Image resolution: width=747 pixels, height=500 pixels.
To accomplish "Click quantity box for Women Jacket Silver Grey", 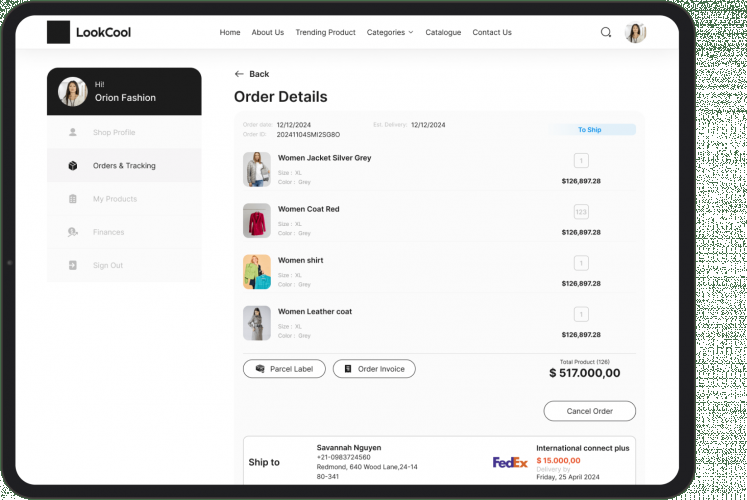I will [x=581, y=160].
